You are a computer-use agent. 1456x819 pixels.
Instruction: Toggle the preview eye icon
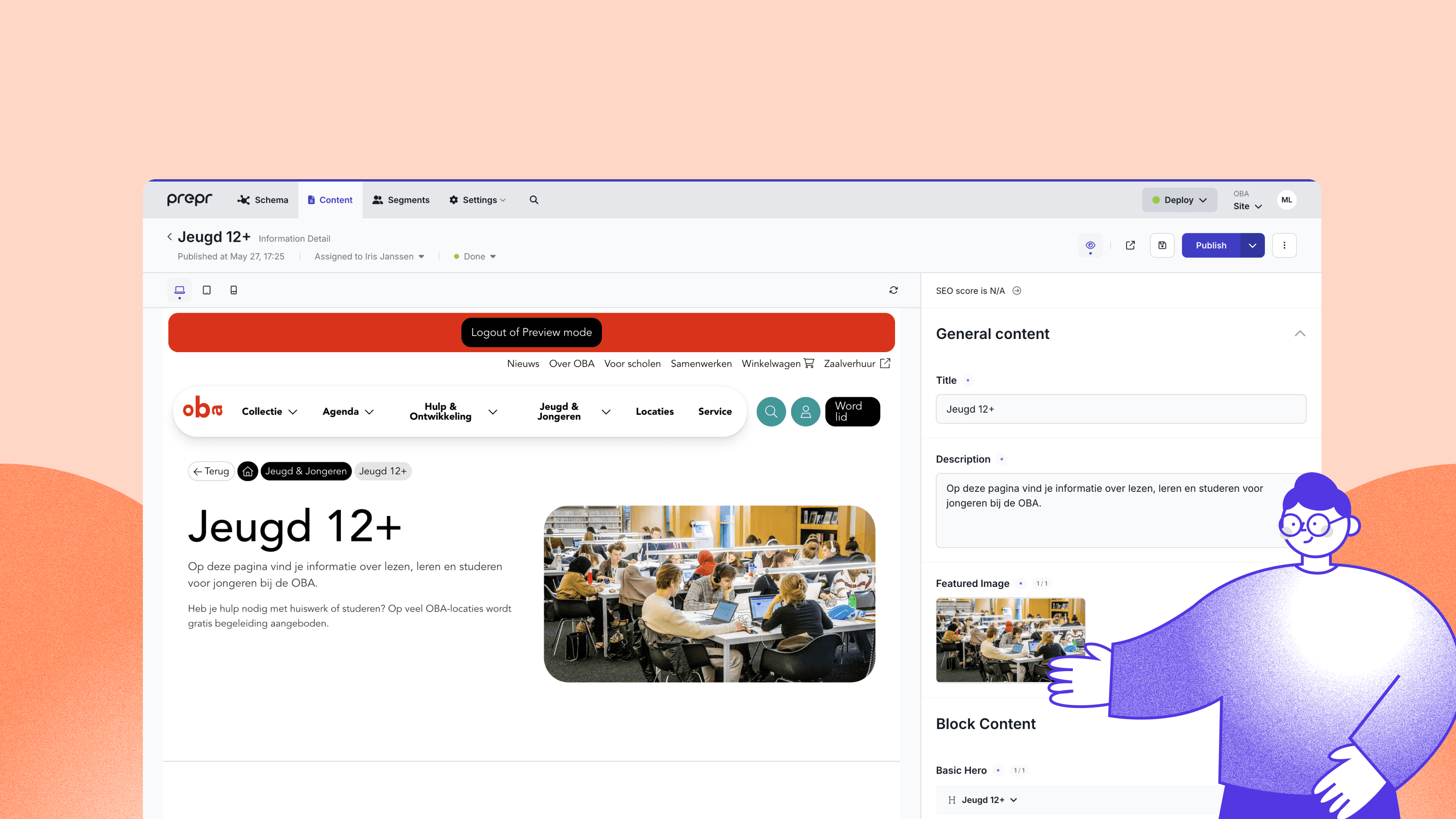[x=1090, y=245]
